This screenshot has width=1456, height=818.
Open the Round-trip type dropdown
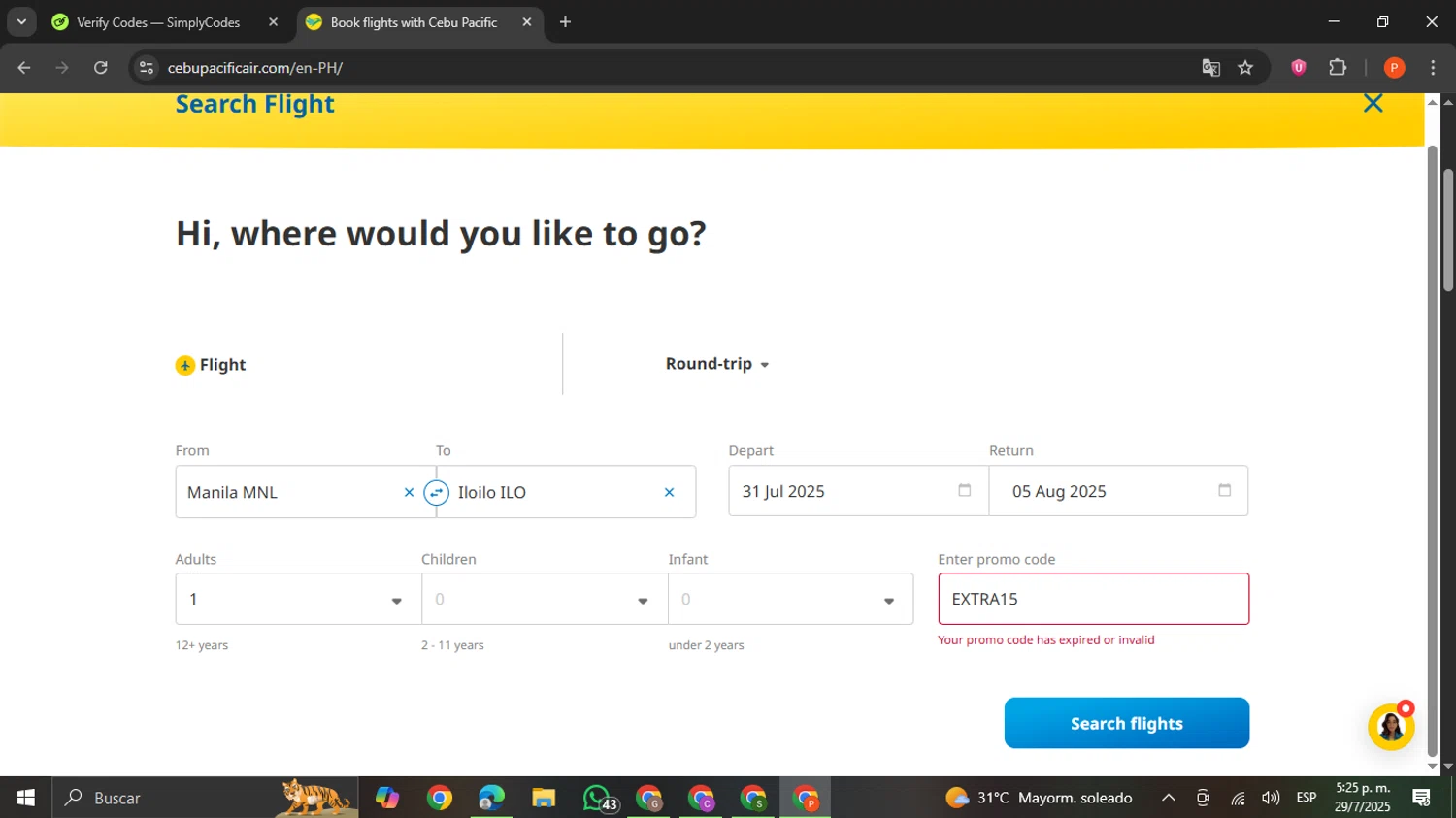click(x=717, y=364)
